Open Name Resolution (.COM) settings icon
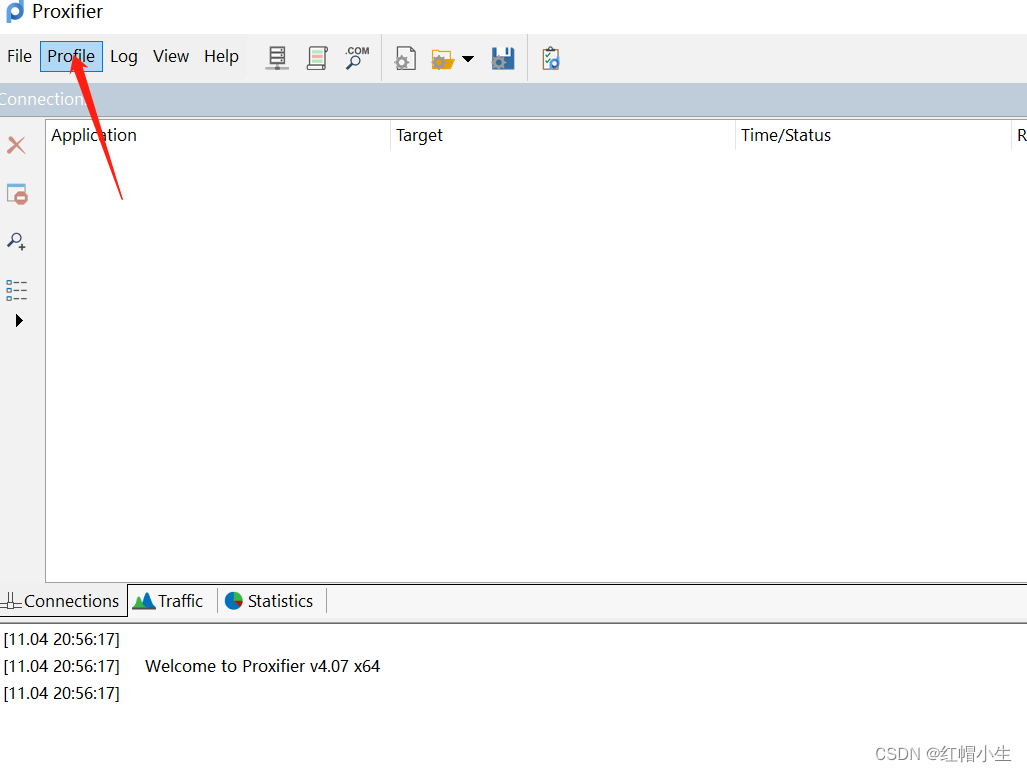This screenshot has height=772, width=1027. 357,58
